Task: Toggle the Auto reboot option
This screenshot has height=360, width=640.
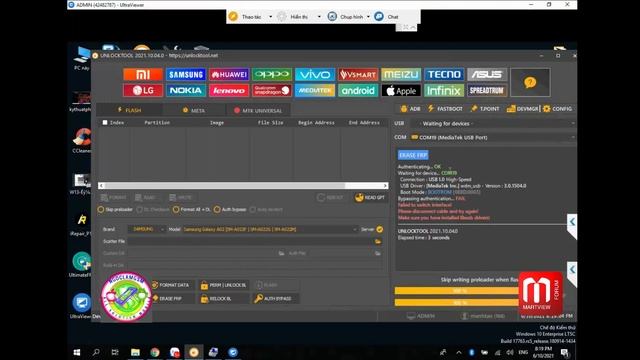Action: pyautogui.click(x=266, y=209)
